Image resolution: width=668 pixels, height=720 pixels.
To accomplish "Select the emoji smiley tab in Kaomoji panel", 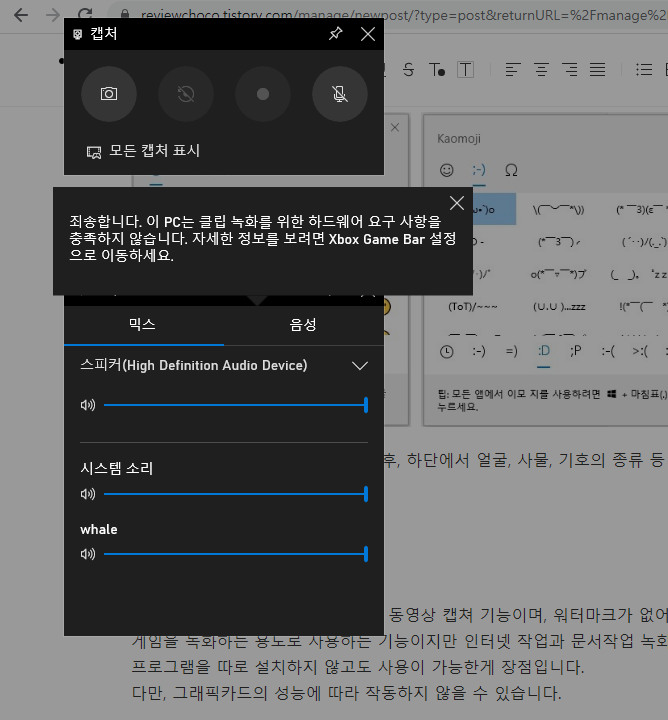I will [x=447, y=170].
